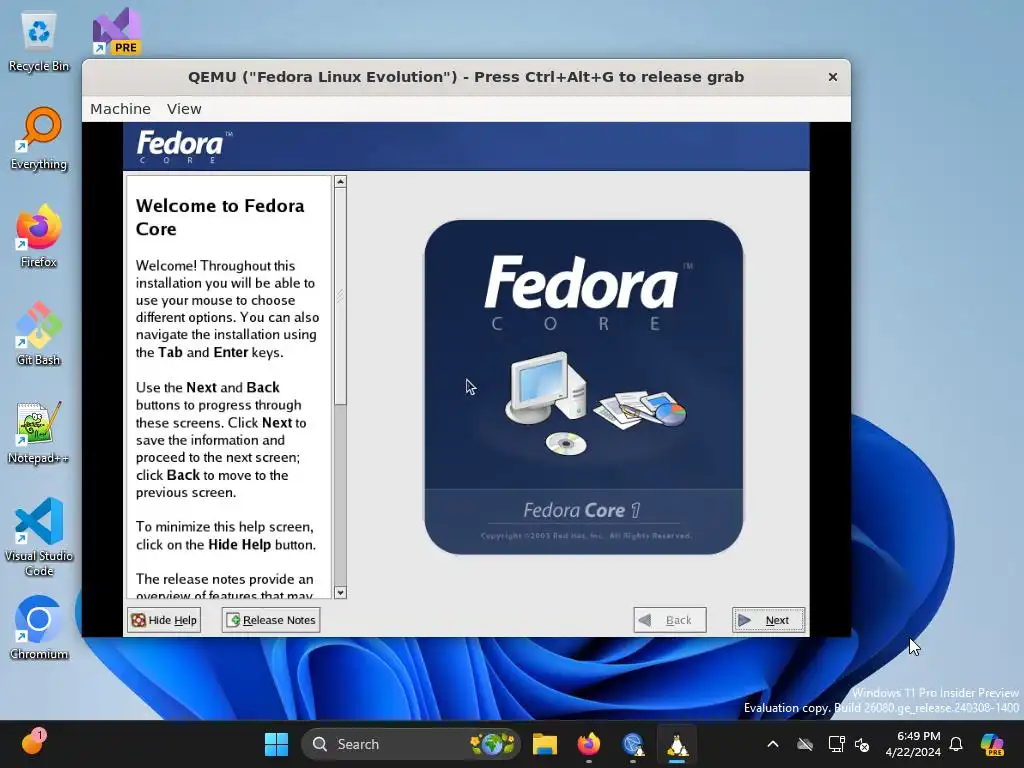The width and height of the screenshot is (1024, 768).
Task: Click the help panel vertical scrollbar thumb
Action: tap(340, 296)
